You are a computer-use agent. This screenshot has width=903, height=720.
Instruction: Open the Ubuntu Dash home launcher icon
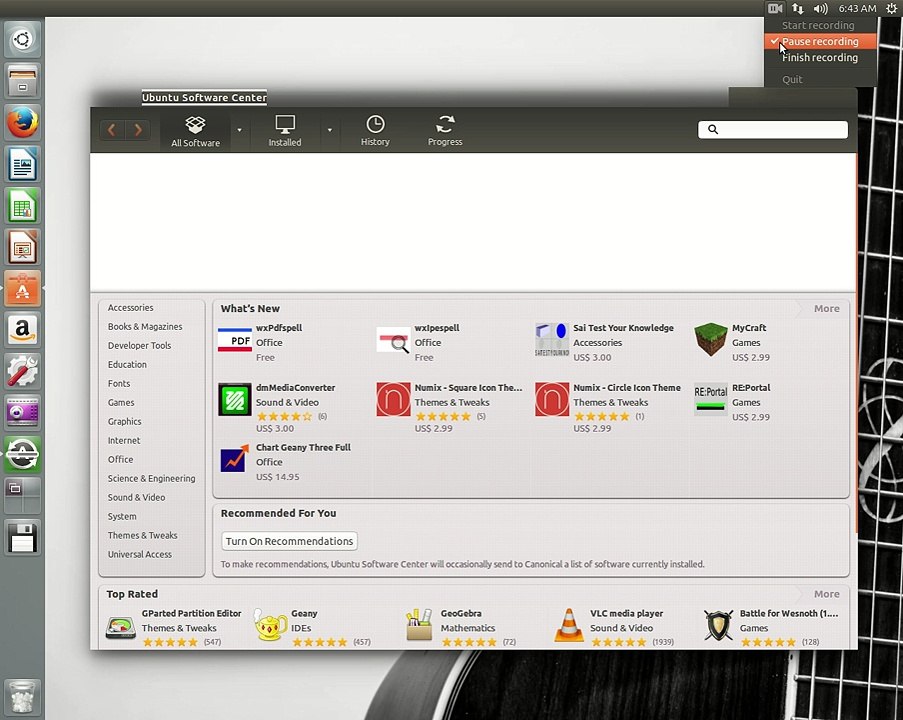(x=22, y=39)
